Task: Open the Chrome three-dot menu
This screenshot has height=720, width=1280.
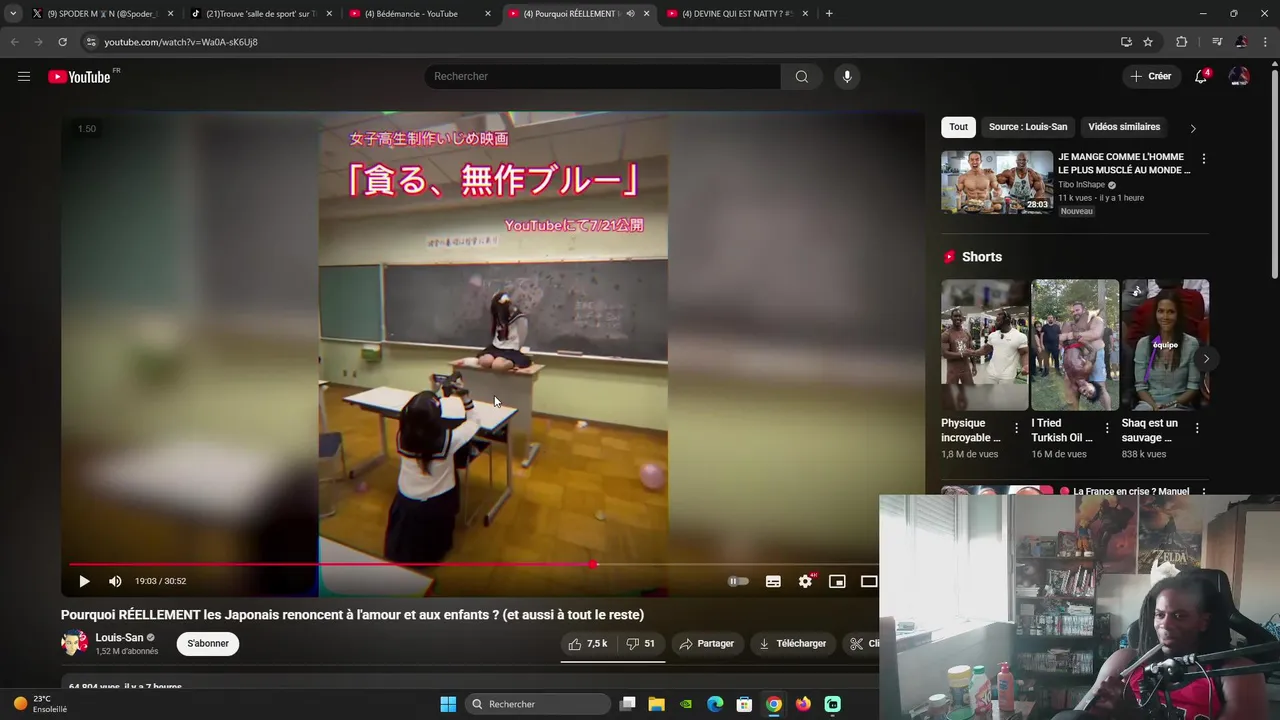Action: [x=1265, y=42]
